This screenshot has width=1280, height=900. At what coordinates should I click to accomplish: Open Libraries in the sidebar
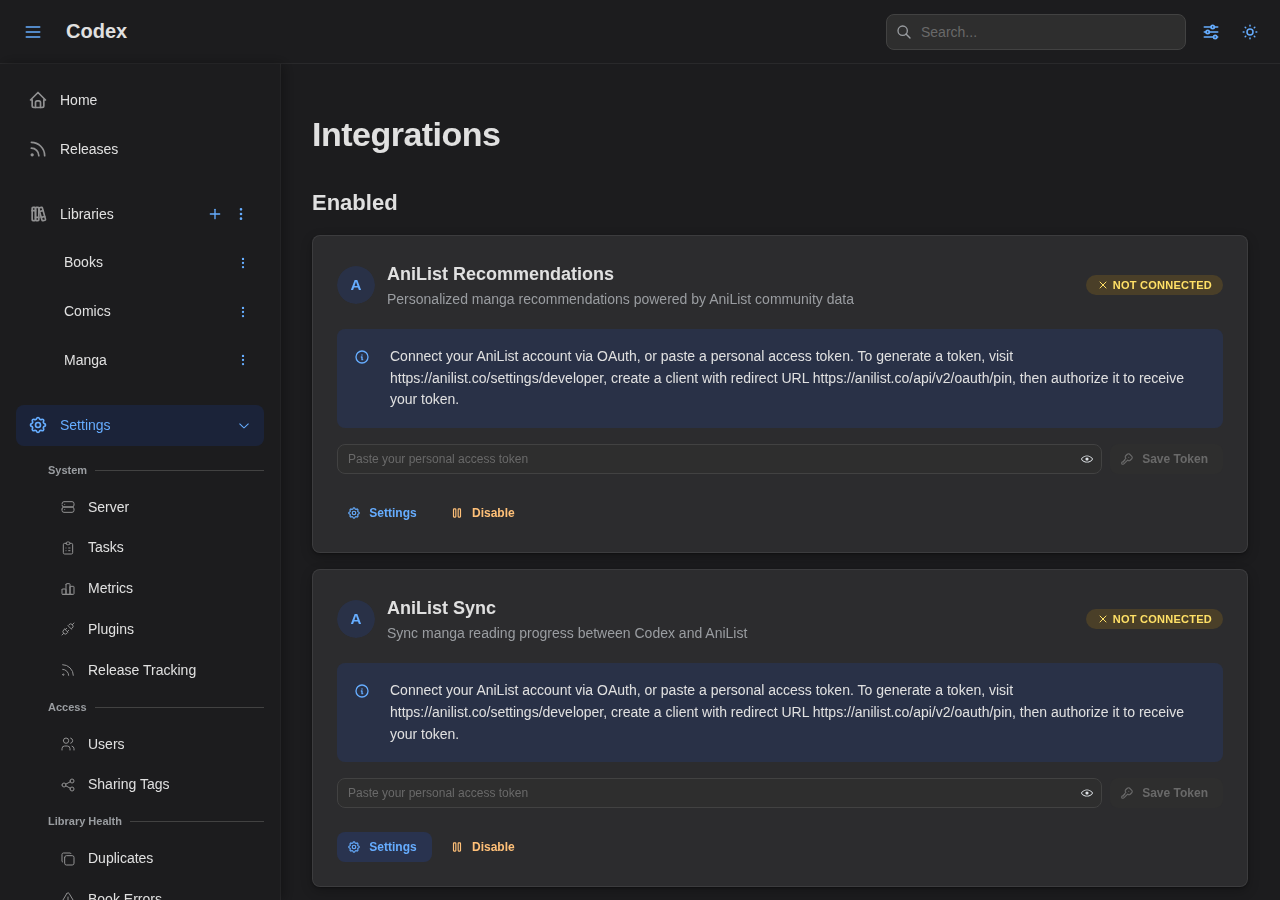click(87, 214)
